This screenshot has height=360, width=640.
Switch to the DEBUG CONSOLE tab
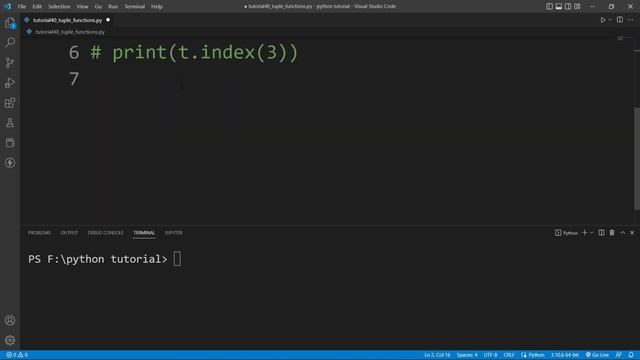pyautogui.click(x=105, y=233)
